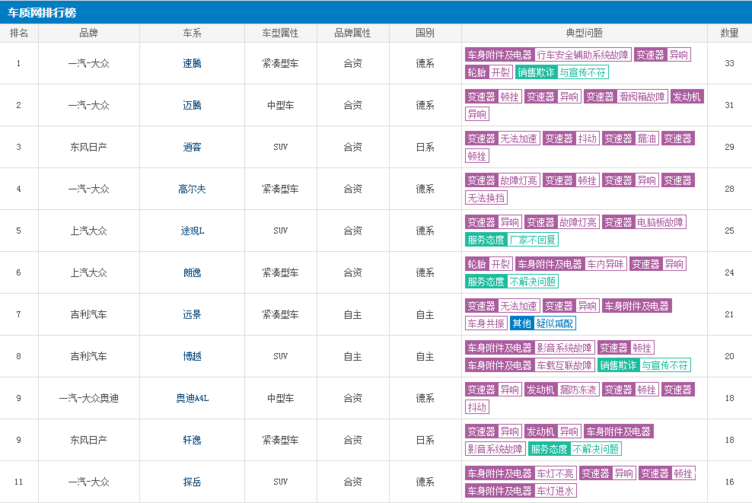Click the 车质网排行榜 title
This screenshot has width=752, height=503.
click(42, 12)
